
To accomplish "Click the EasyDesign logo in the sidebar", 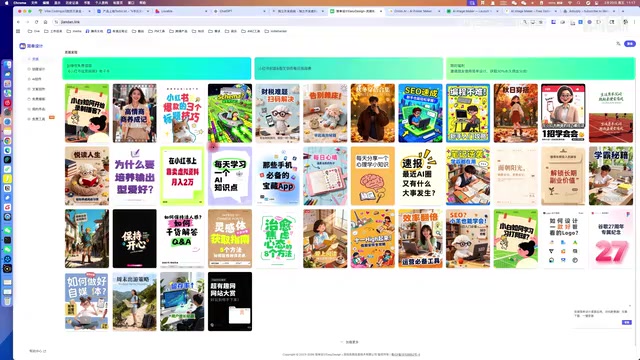I will click(x=31, y=46).
